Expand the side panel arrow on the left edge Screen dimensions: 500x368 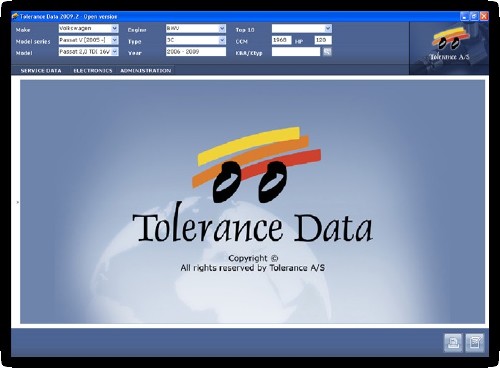tap(17, 202)
